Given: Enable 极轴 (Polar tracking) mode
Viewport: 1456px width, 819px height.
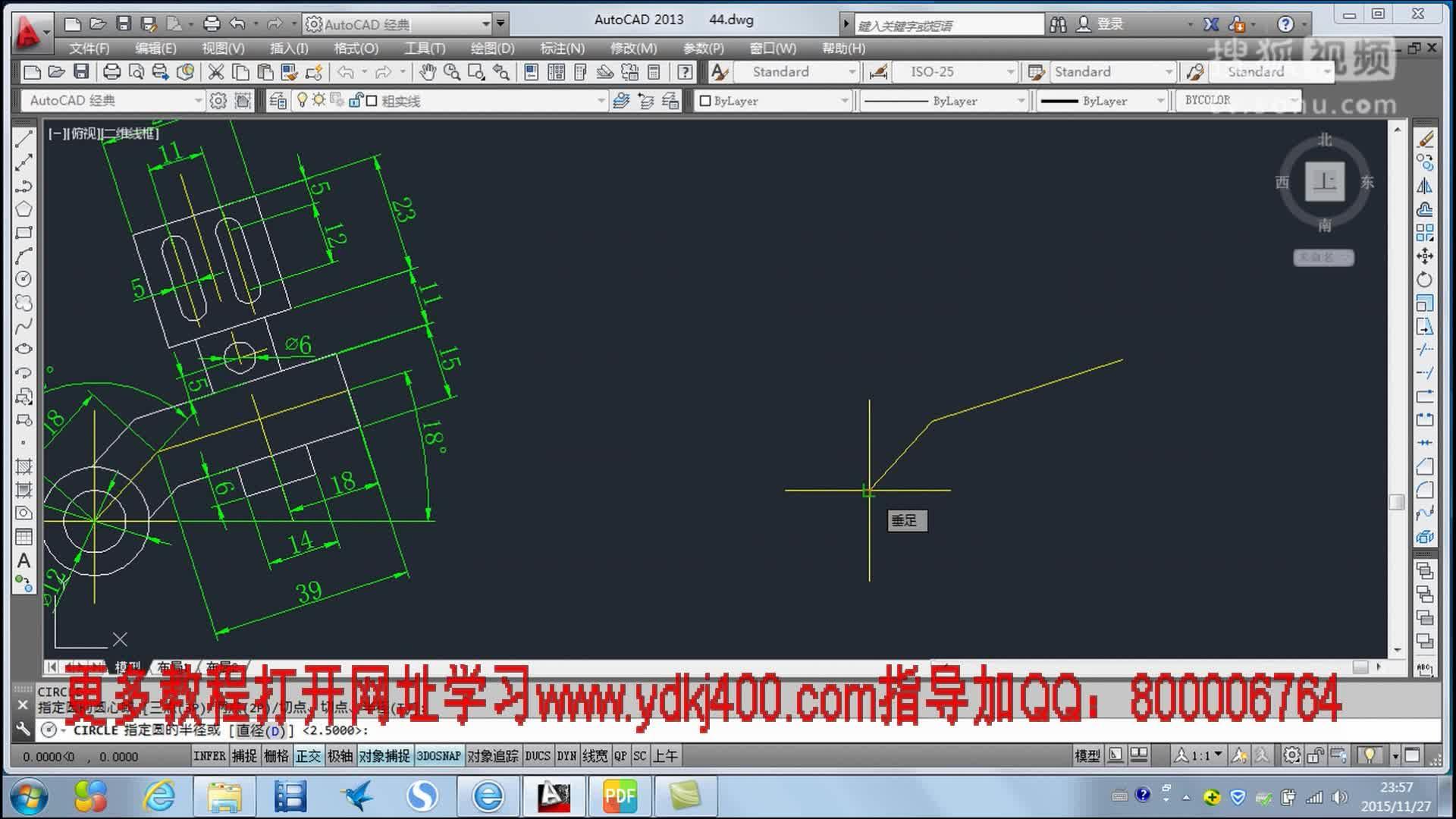Looking at the screenshot, I should (x=340, y=755).
